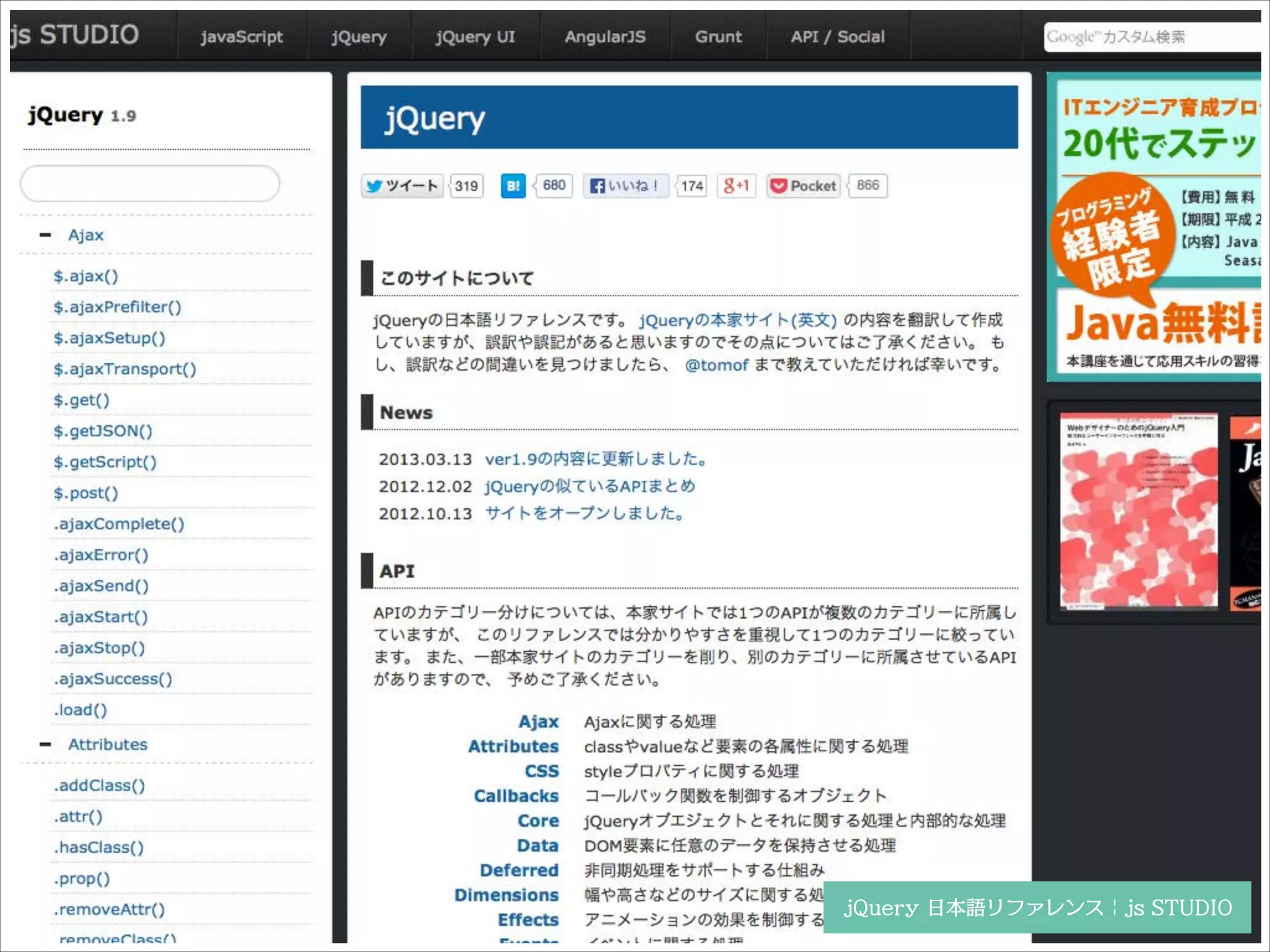Viewport: 1270px width, 952px height.
Task: Open the Pocket count 866
Action: click(x=868, y=185)
